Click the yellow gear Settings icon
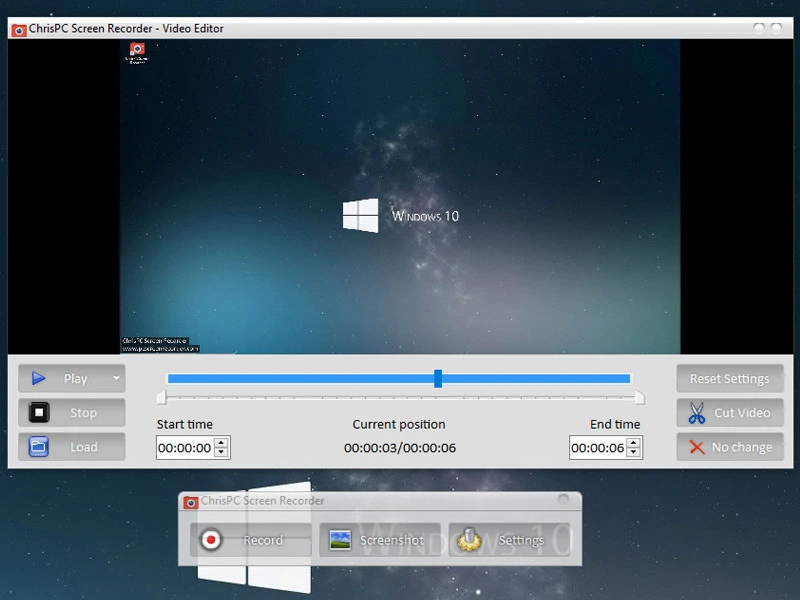Viewport: 800px width, 600px height. (x=469, y=540)
